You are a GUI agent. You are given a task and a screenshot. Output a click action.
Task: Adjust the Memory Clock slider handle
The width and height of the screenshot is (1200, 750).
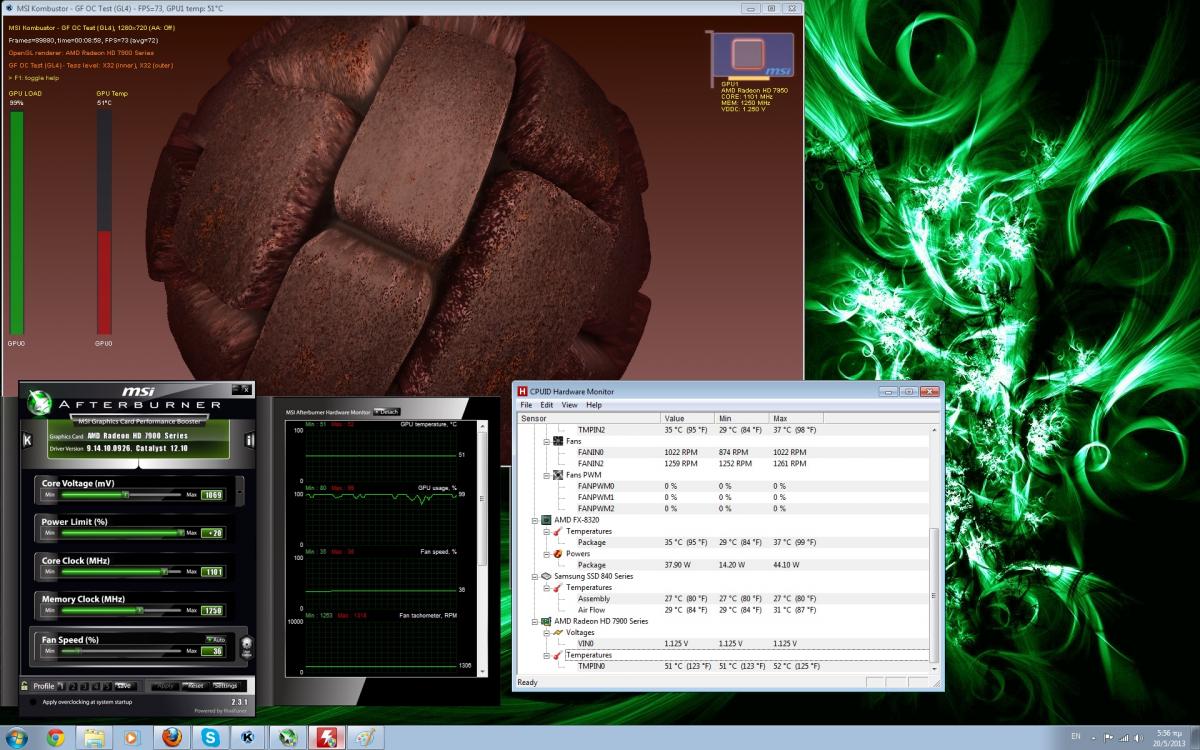pyautogui.click(x=140, y=609)
